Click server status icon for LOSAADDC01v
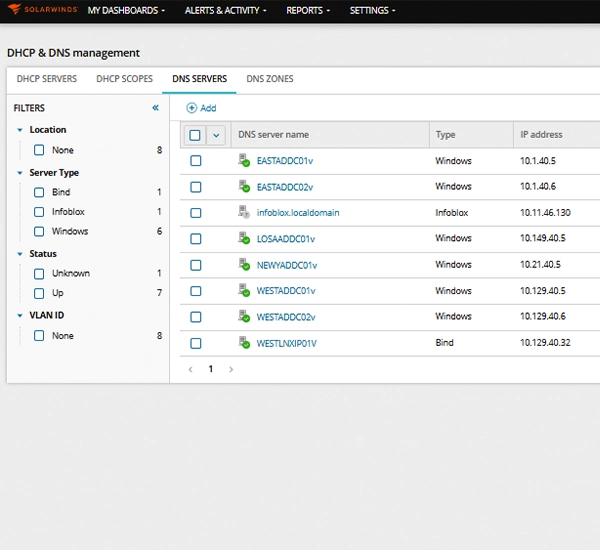Image resolution: width=600 pixels, height=550 pixels. (244, 238)
